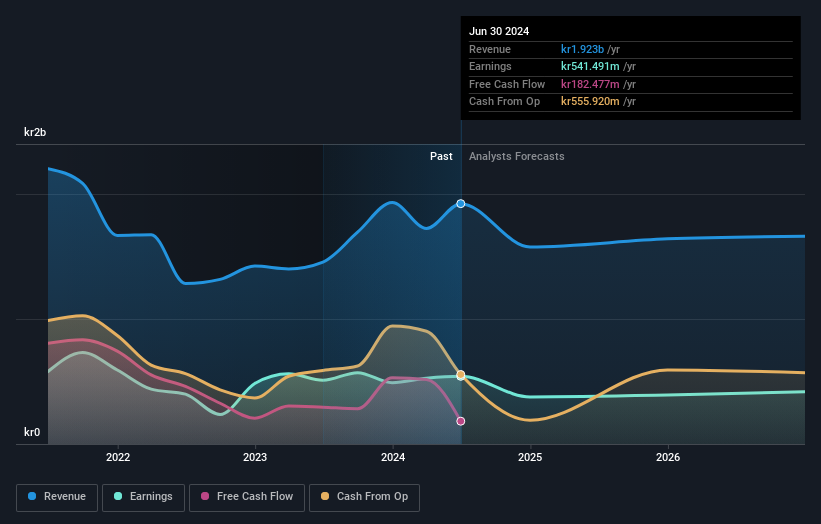The width and height of the screenshot is (821, 524).
Task: Click the kr2b y-axis label
Action: coord(35,132)
